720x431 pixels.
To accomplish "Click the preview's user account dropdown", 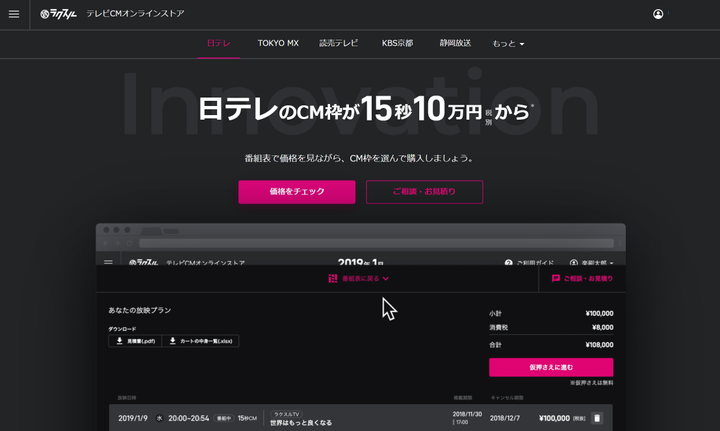I will [591, 263].
